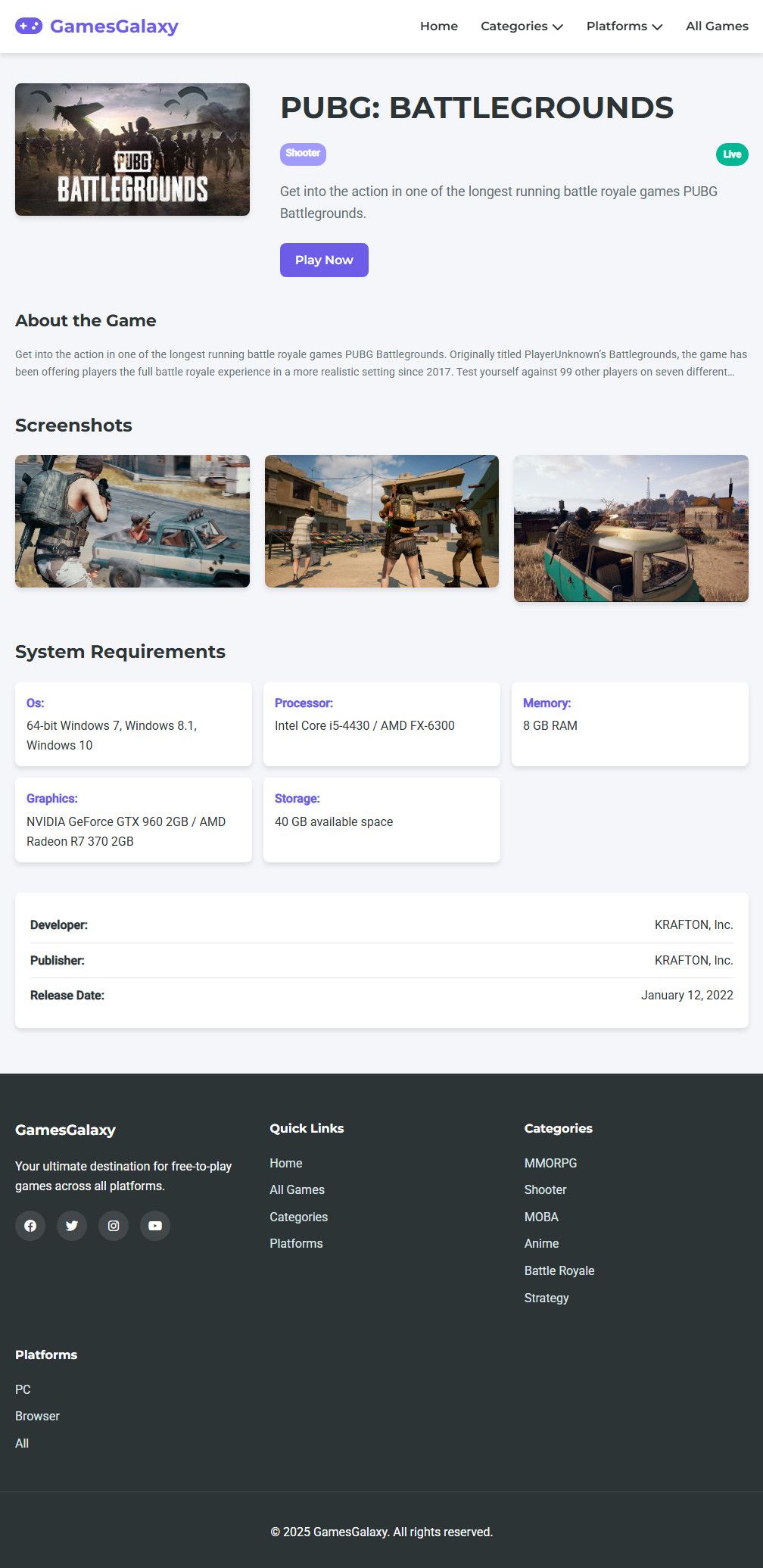Open the Anime category footer link
This screenshot has width=763, height=1568.
(541, 1243)
